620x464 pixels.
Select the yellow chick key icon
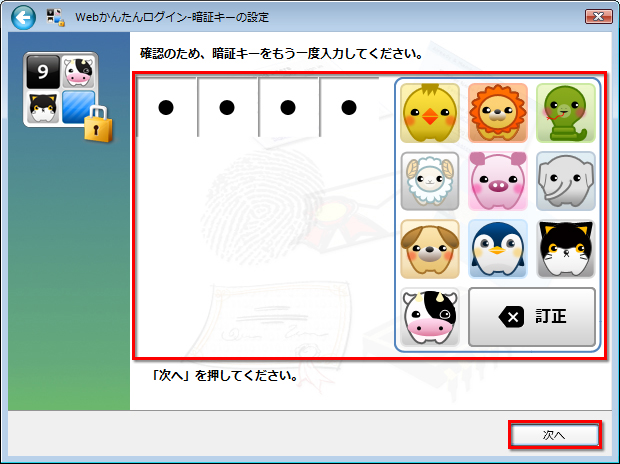click(x=430, y=113)
